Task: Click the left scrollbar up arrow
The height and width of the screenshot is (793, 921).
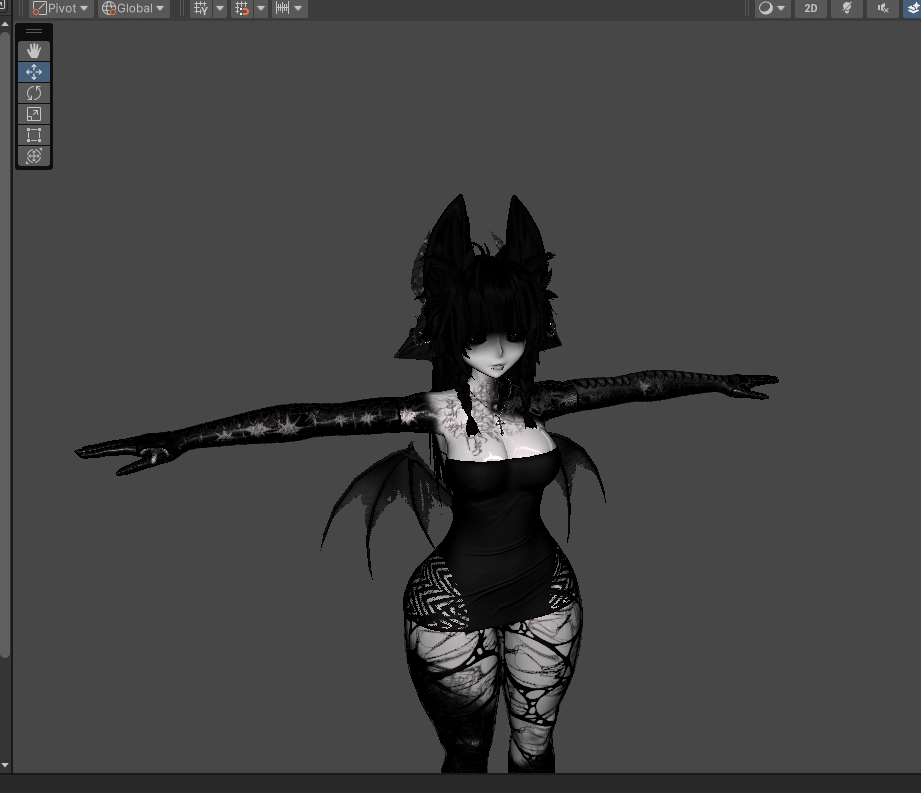Action: [5, 24]
